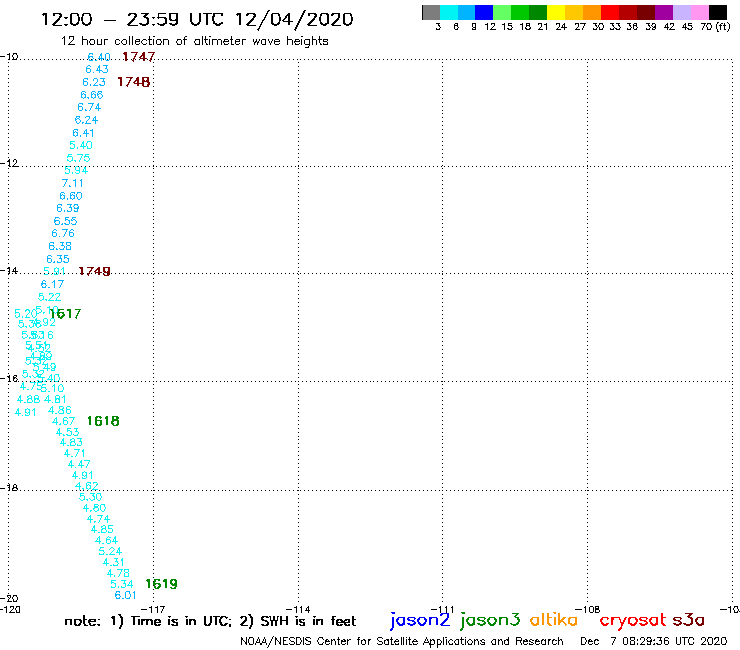This screenshot has width=740, height=650.
Task: Click the wave height value '4.83'
Action: 71,442
